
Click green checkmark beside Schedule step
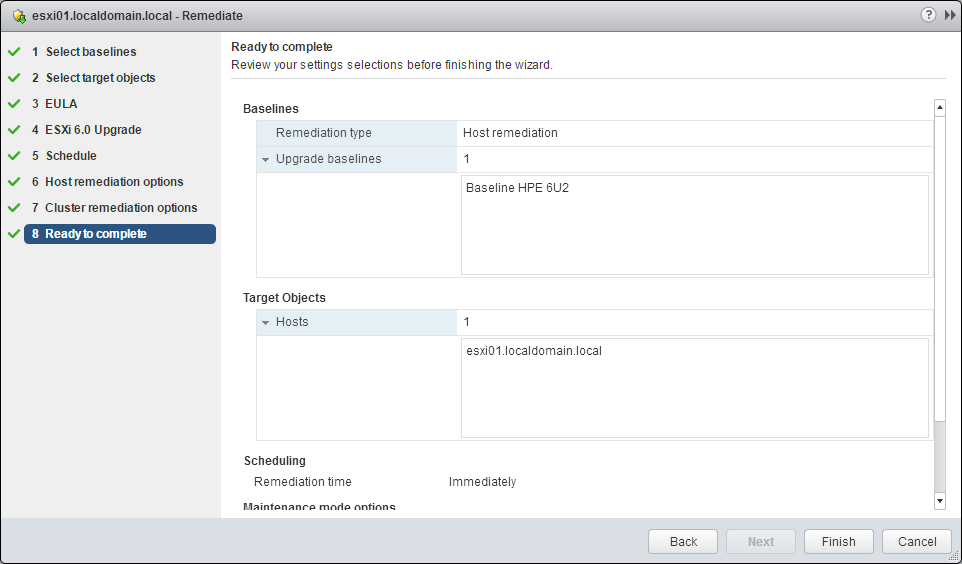point(14,155)
